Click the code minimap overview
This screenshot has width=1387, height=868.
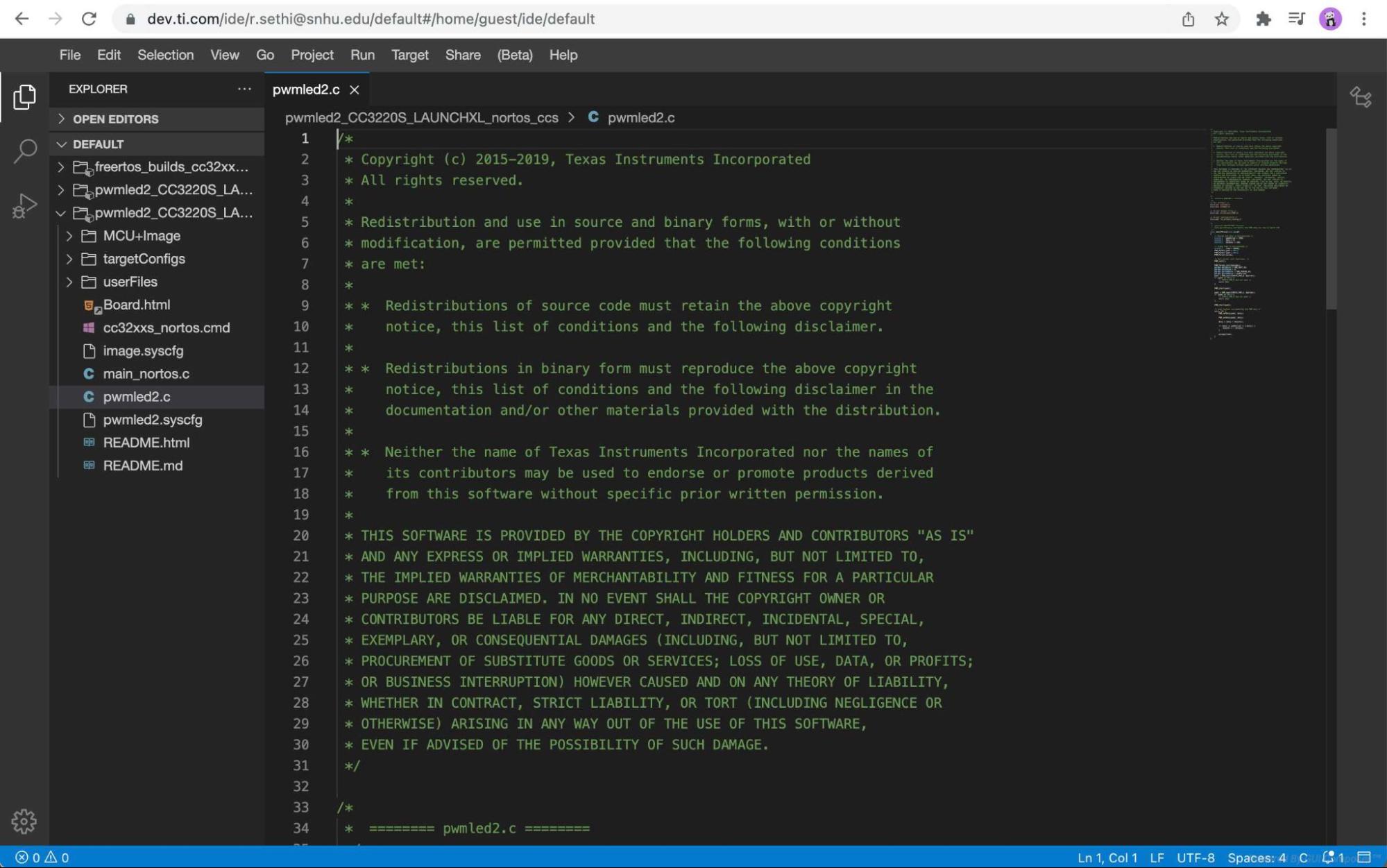pos(1249,229)
